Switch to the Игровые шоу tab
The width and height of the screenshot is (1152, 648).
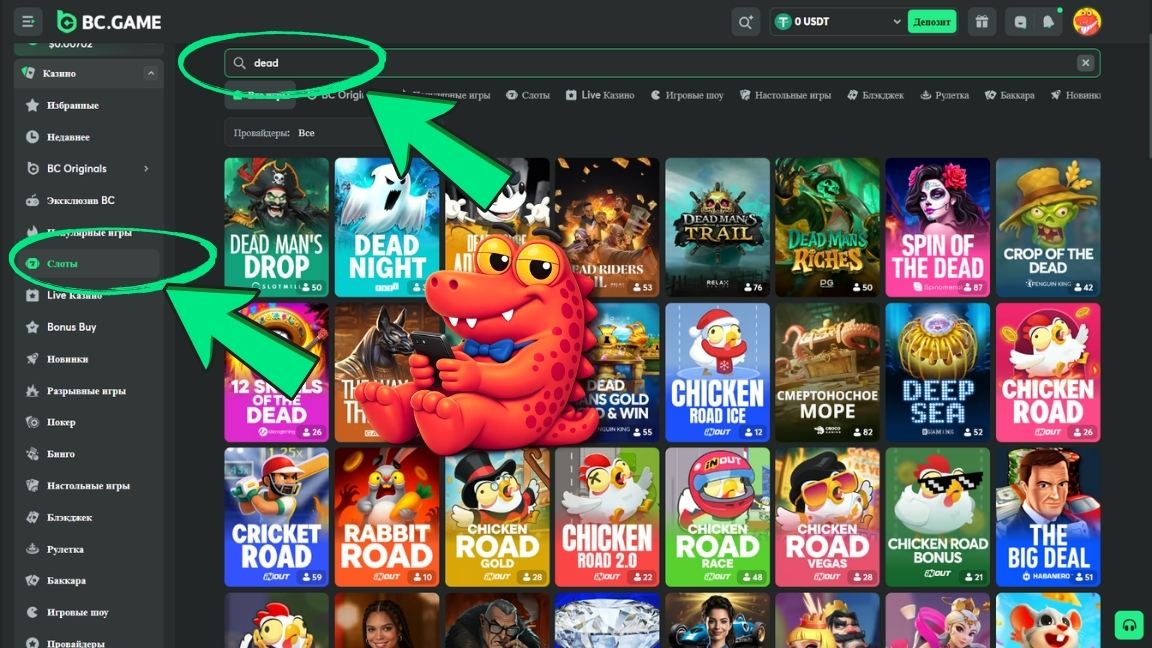click(687, 95)
